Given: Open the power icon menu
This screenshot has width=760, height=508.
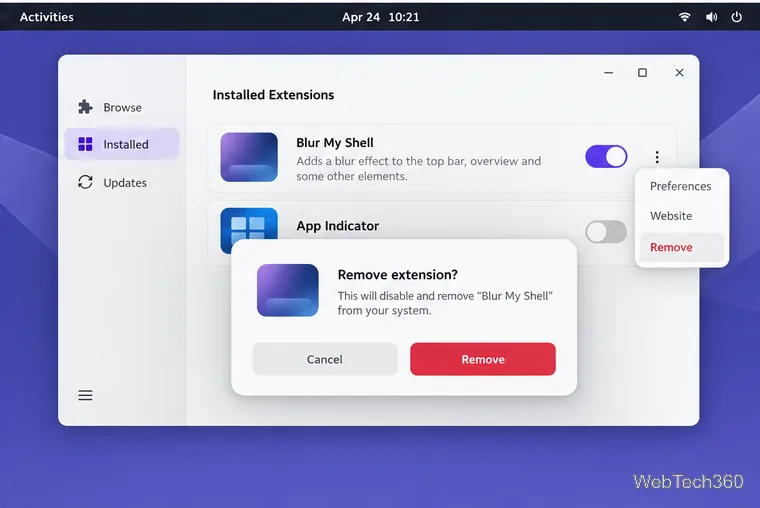Looking at the screenshot, I should 736,17.
